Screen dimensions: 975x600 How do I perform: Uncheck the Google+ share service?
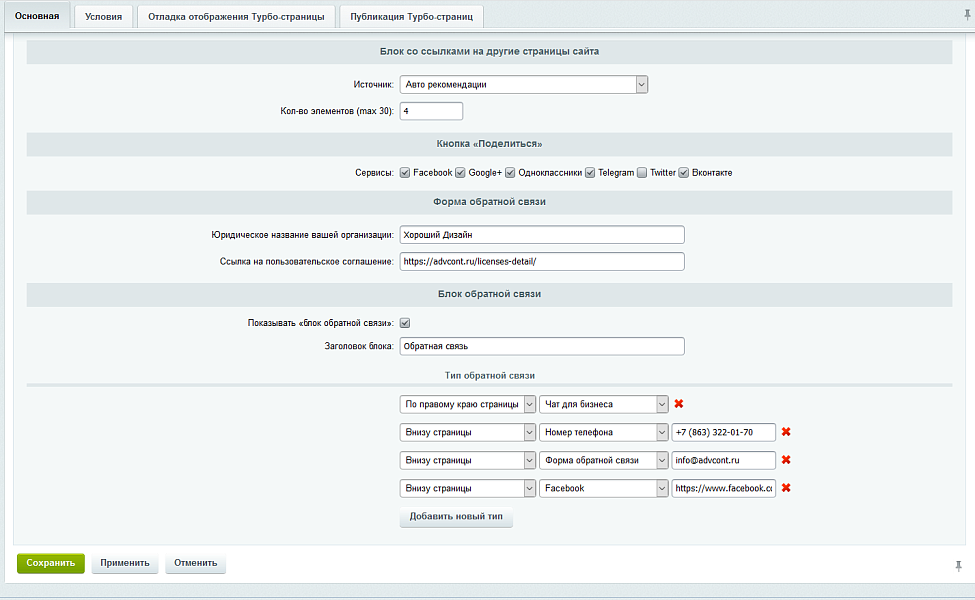click(460, 173)
